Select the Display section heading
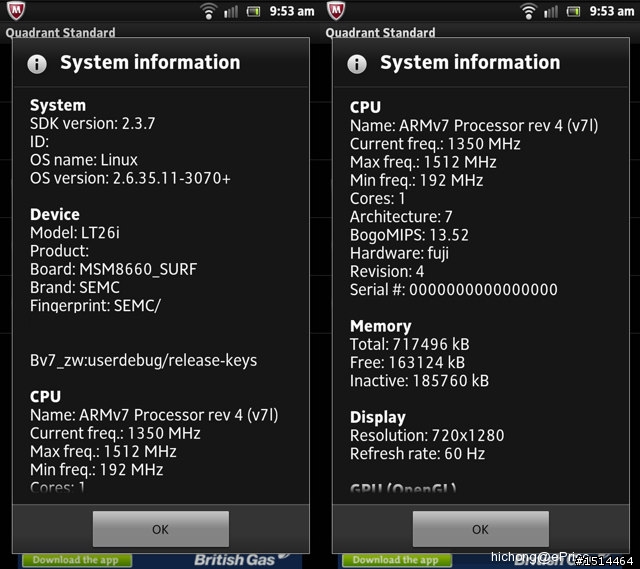The image size is (640, 569). 378,417
